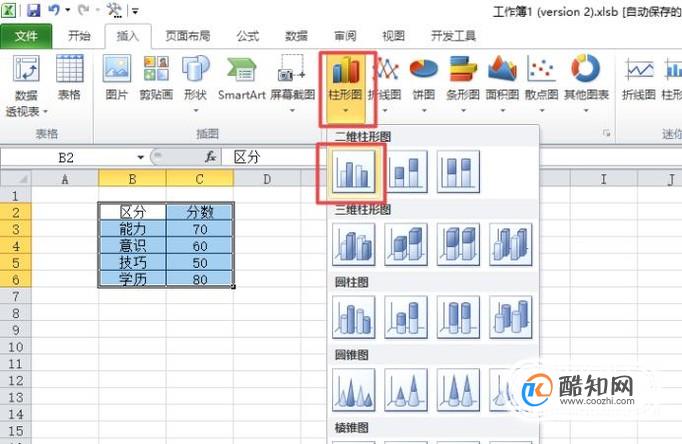Click the Name Box showing B2

[67, 157]
